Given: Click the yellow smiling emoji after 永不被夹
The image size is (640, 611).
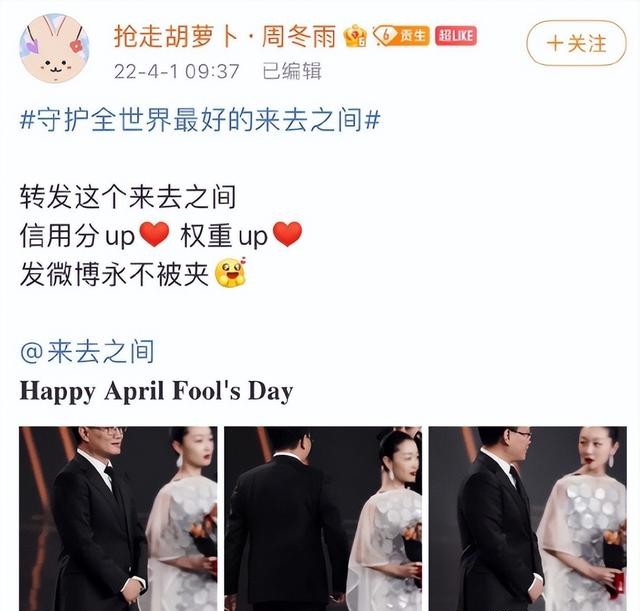Looking at the screenshot, I should pyautogui.click(x=231, y=272).
